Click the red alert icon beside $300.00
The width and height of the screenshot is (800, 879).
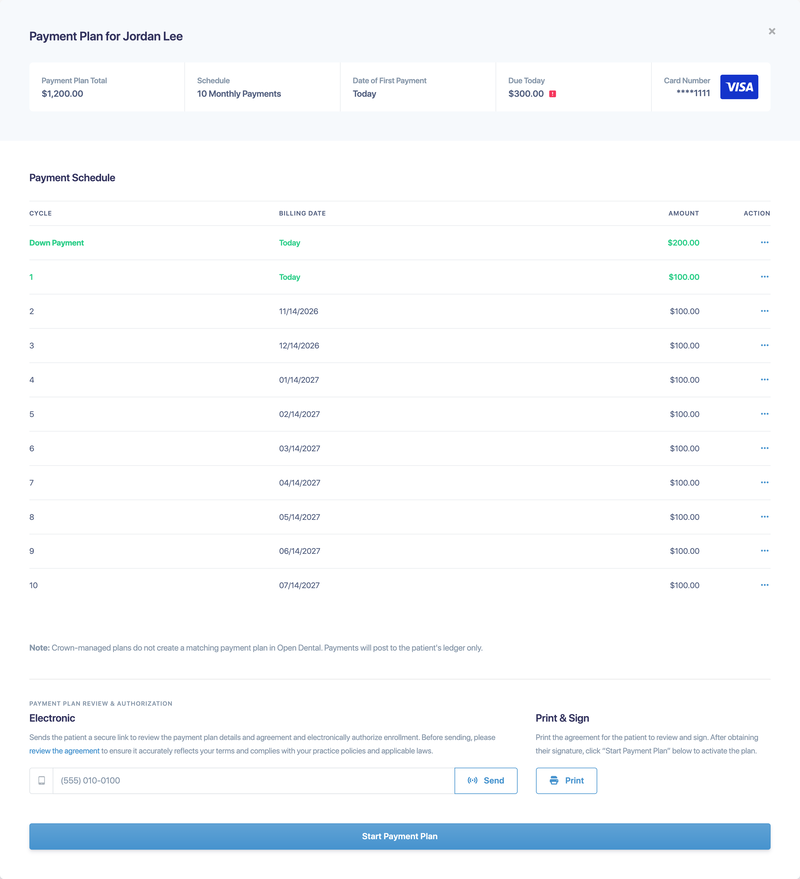[x=552, y=94]
